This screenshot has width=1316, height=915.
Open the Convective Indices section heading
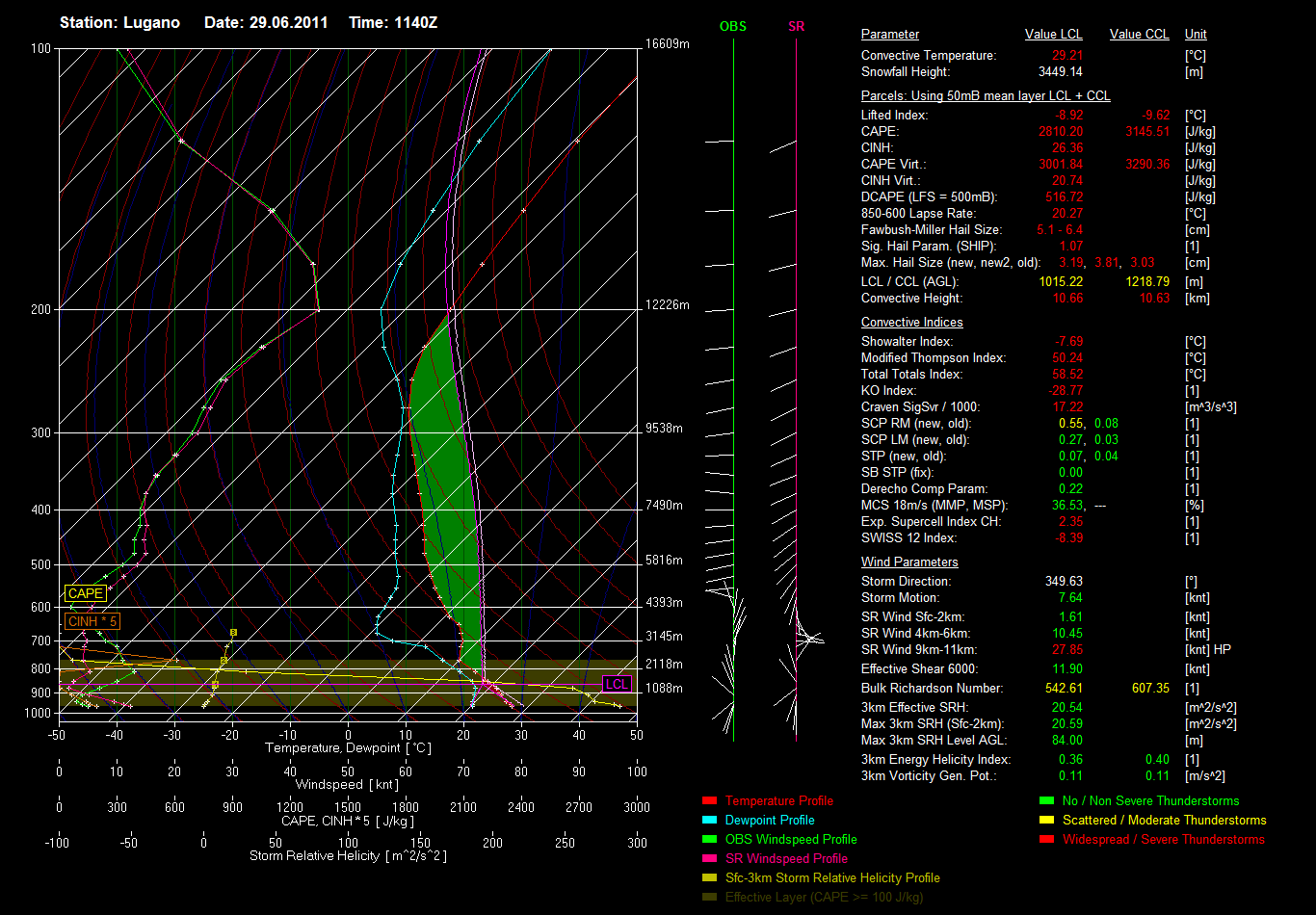911,323
